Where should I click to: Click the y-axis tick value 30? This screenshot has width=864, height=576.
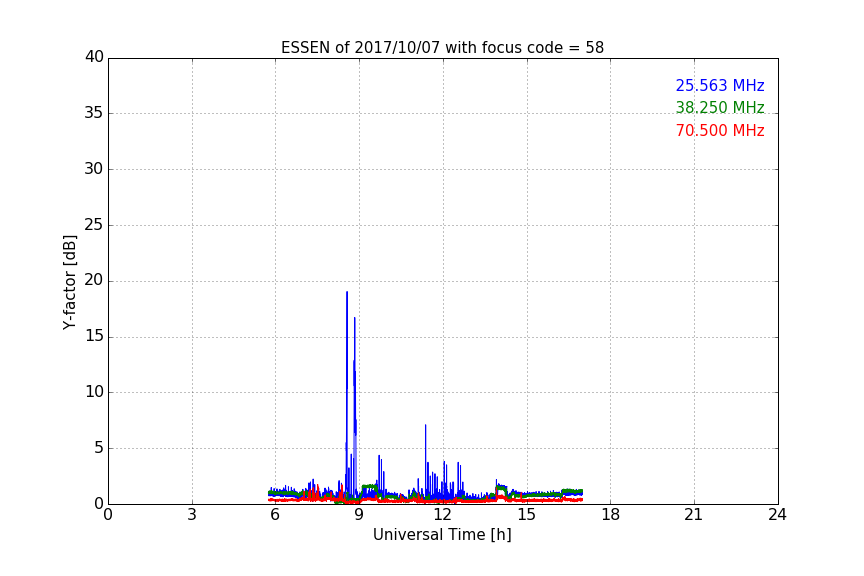tap(94, 169)
